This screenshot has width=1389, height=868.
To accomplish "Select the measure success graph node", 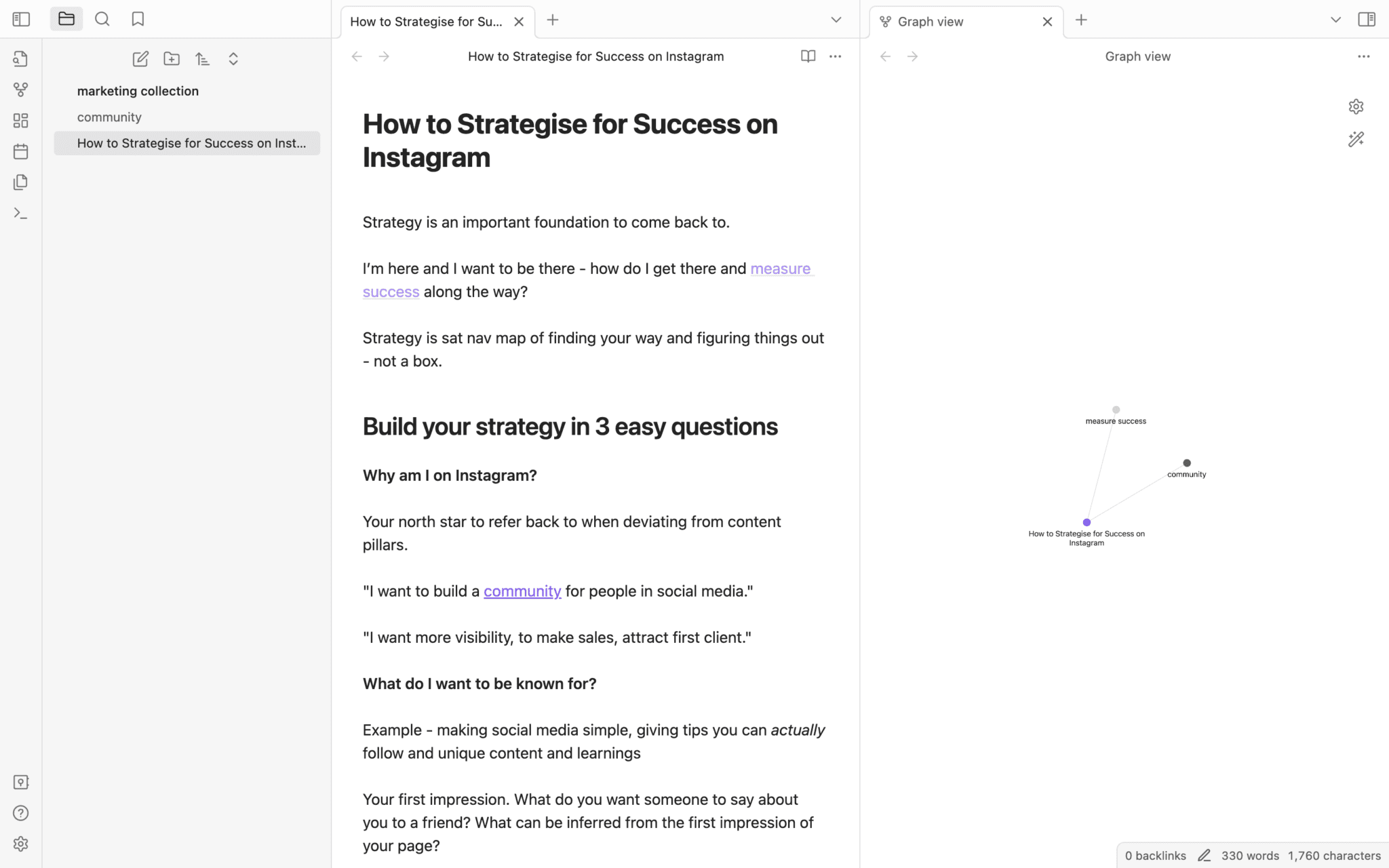I will click(1116, 410).
